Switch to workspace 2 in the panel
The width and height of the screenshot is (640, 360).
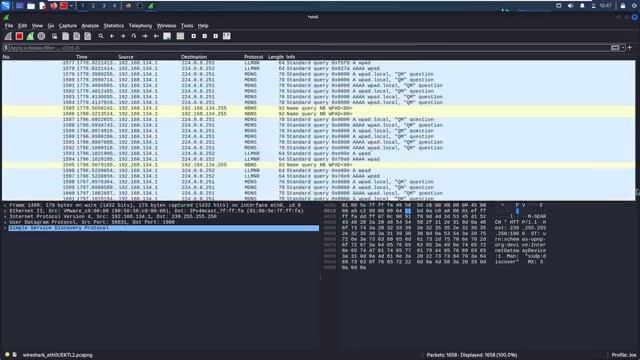click(x=93, y=6)
